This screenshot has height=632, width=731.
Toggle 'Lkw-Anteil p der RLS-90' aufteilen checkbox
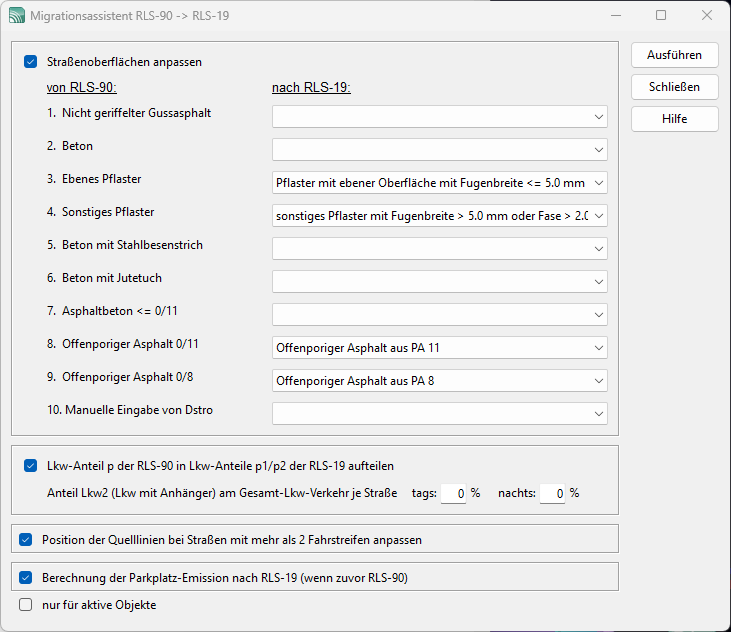click(31, 466)
